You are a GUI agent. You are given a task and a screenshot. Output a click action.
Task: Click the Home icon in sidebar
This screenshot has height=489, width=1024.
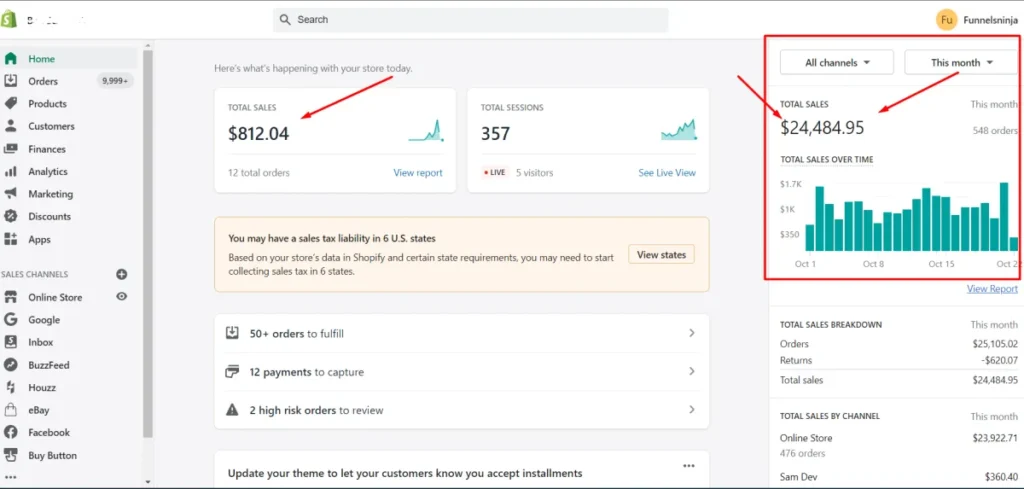(x=10, y=59)
